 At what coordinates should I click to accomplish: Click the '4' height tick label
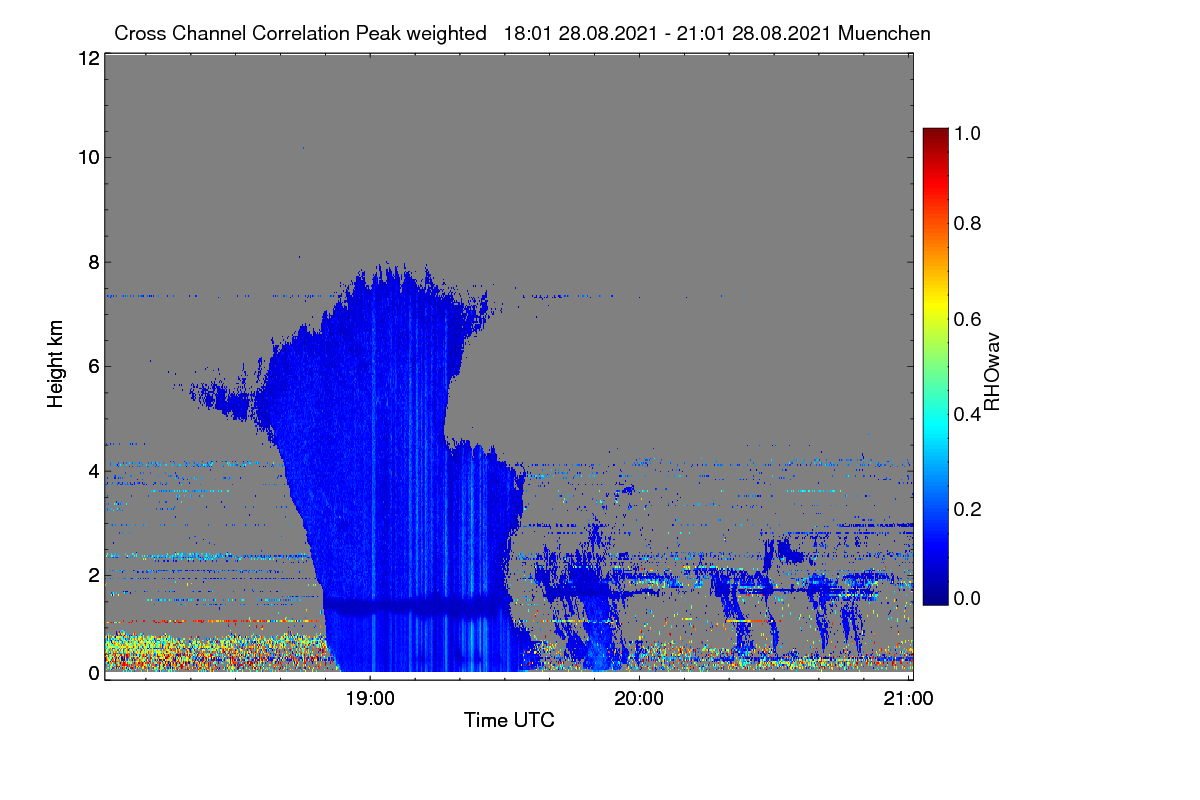tap(93, 471)
